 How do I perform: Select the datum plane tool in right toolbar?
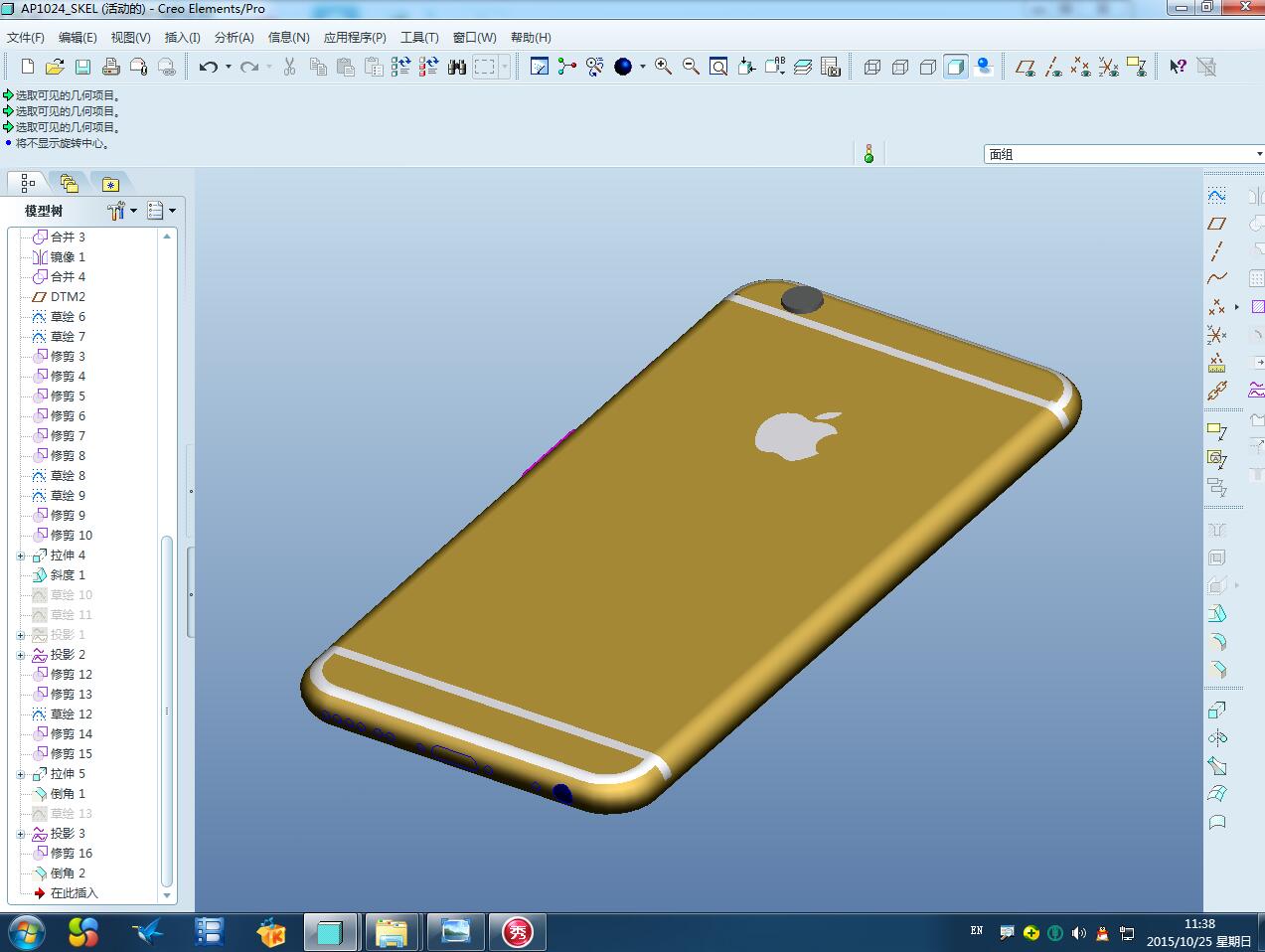click(x=1216, y=224)
